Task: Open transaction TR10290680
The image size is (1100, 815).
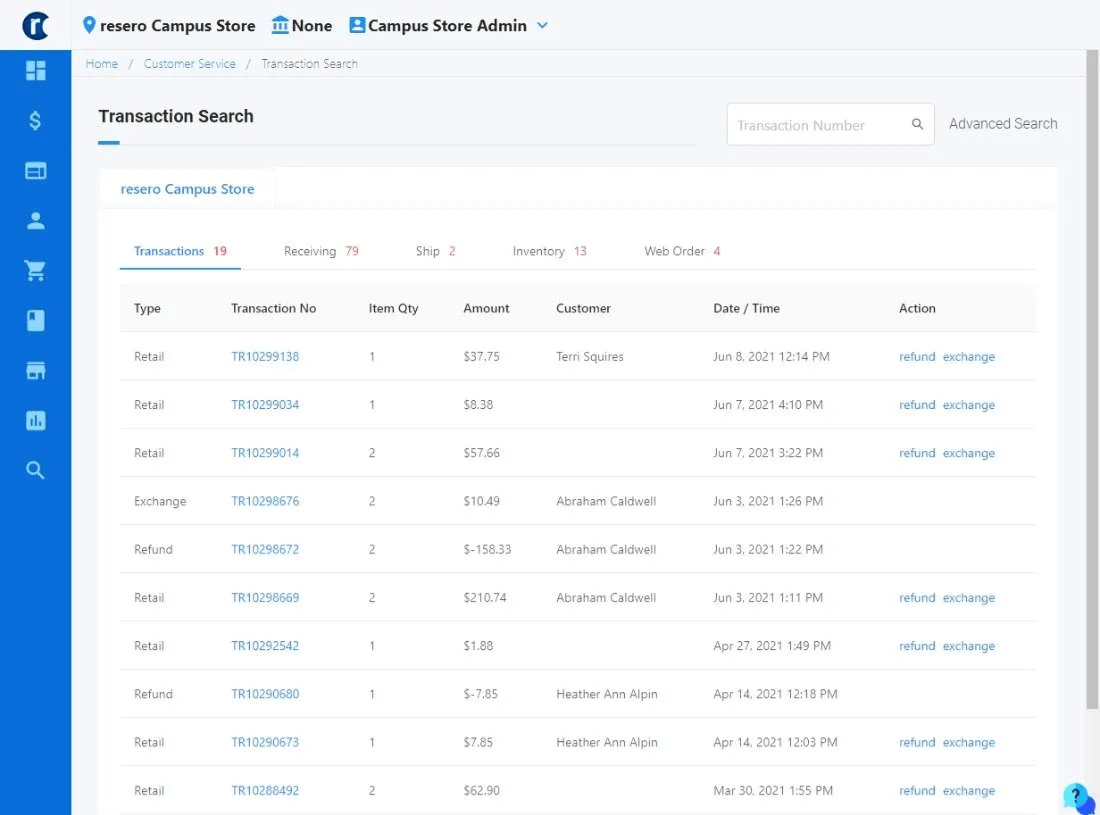Action: (265, 694)
